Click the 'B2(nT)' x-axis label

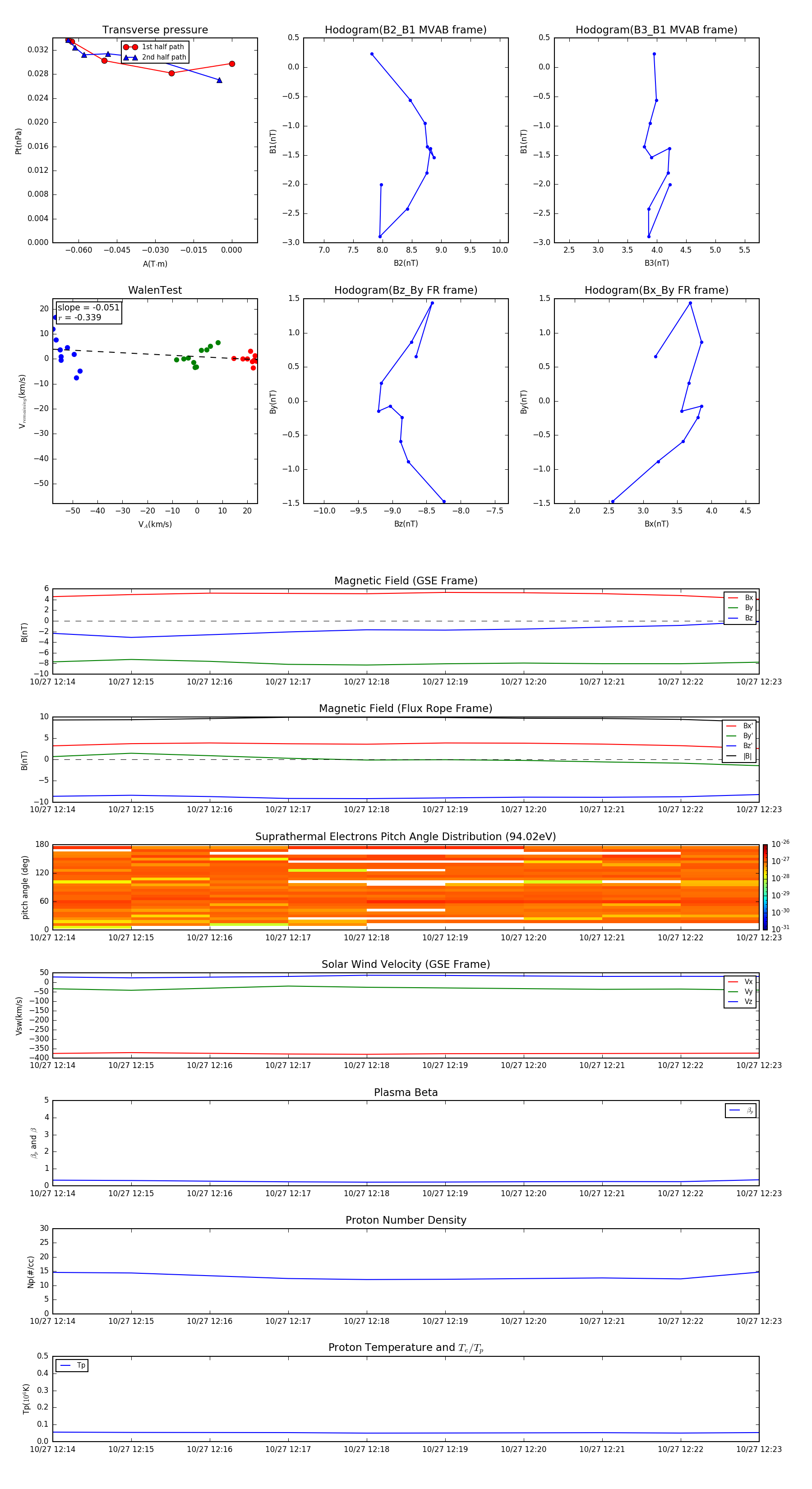click(406, 263)
